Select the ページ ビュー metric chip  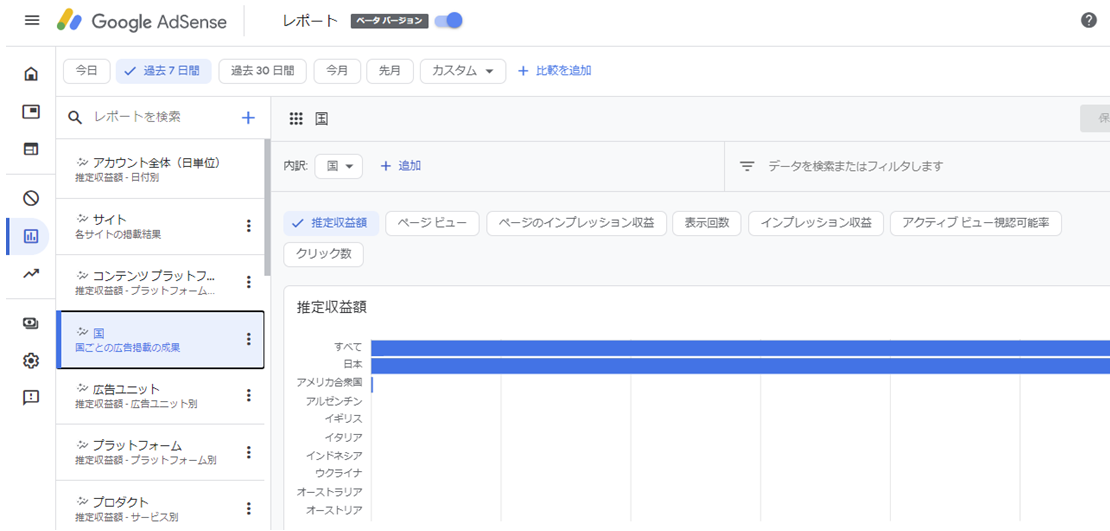433,223
